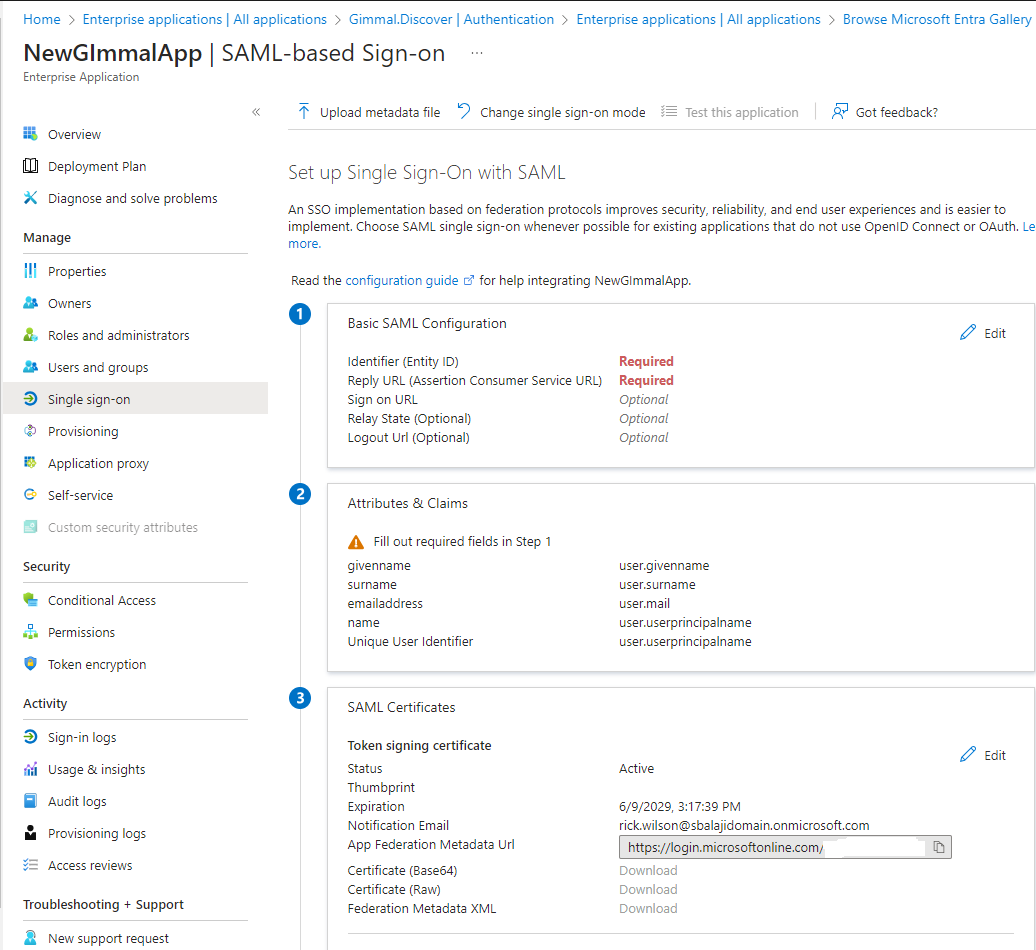Open Sign-in logs under Activity

pyautogui.click(x=82, y=737)
